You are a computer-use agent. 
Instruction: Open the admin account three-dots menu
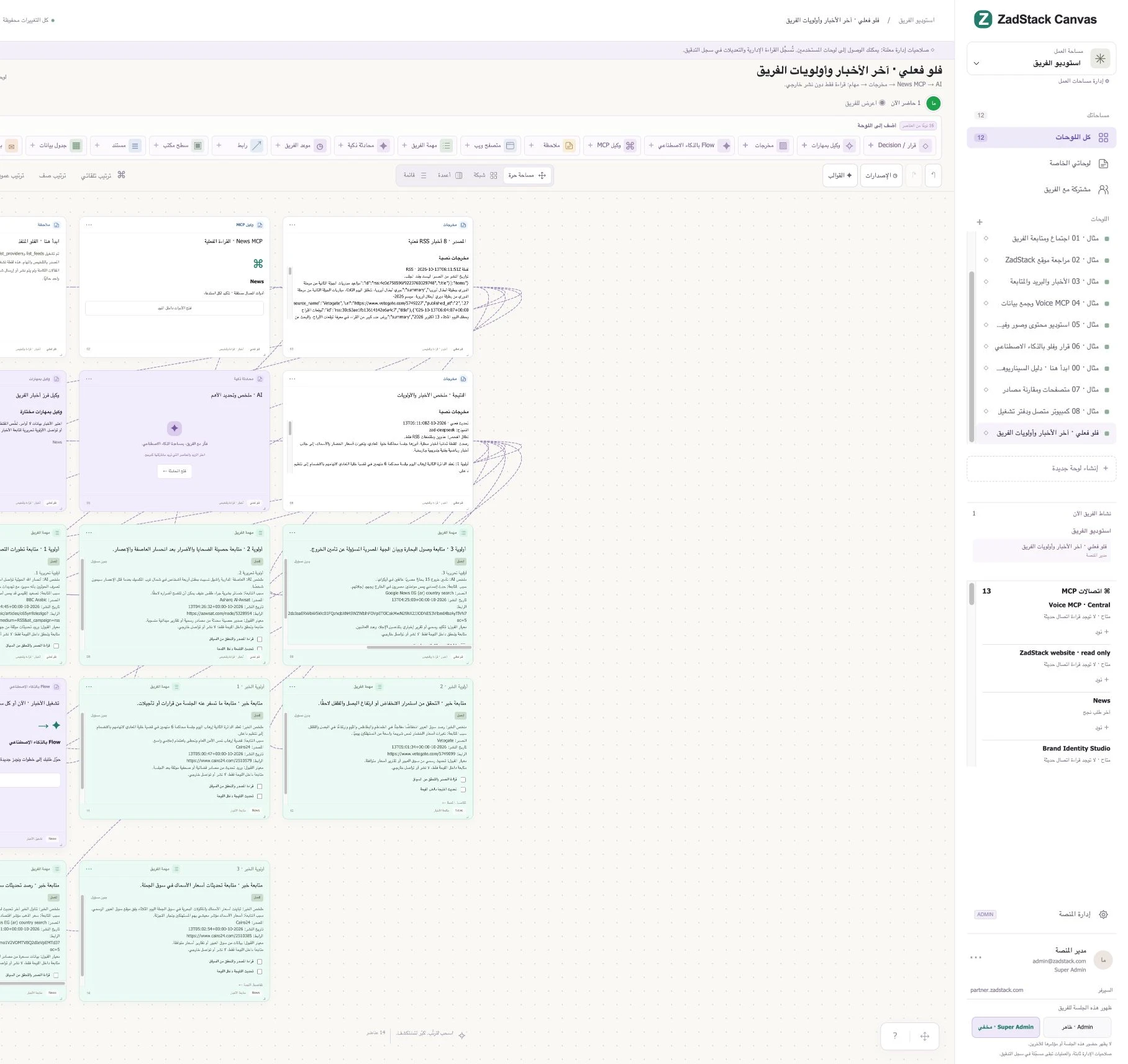click(976, 957)
